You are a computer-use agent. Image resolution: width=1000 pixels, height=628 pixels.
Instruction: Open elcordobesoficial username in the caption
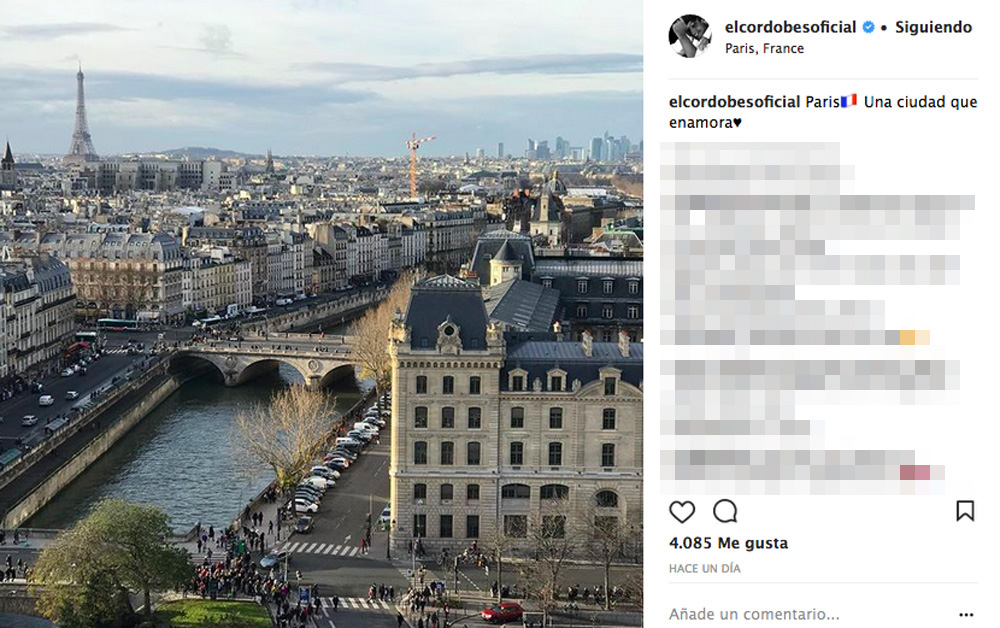click(x=734, y=102)
